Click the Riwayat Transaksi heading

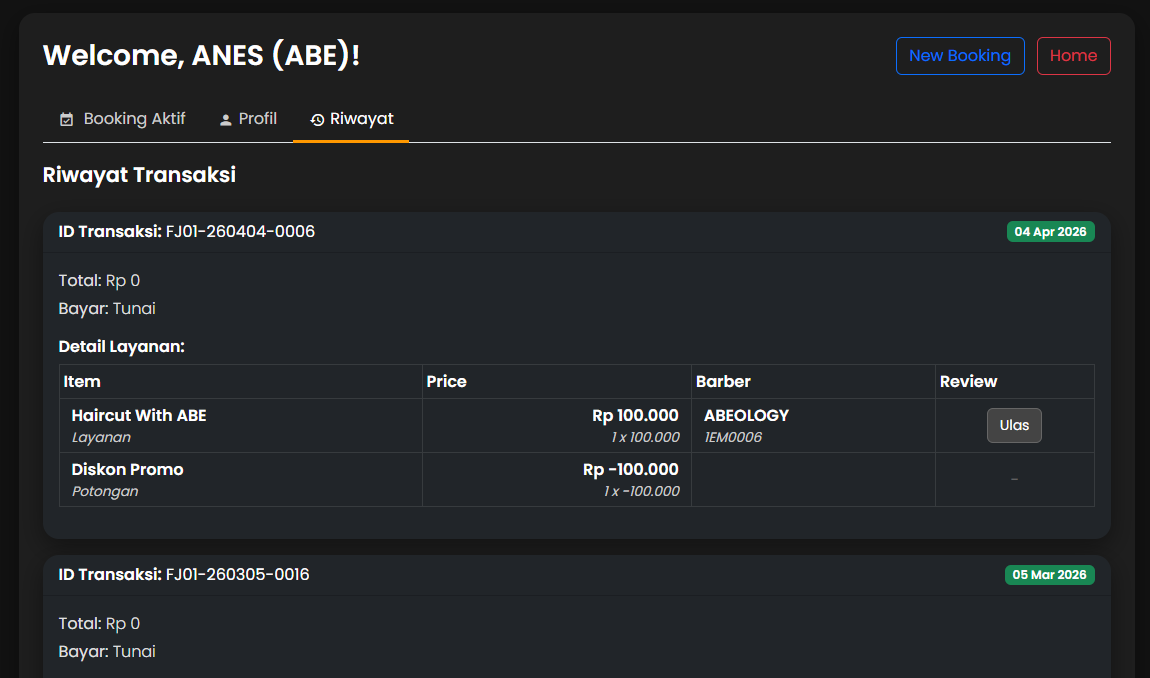(139, 175)
